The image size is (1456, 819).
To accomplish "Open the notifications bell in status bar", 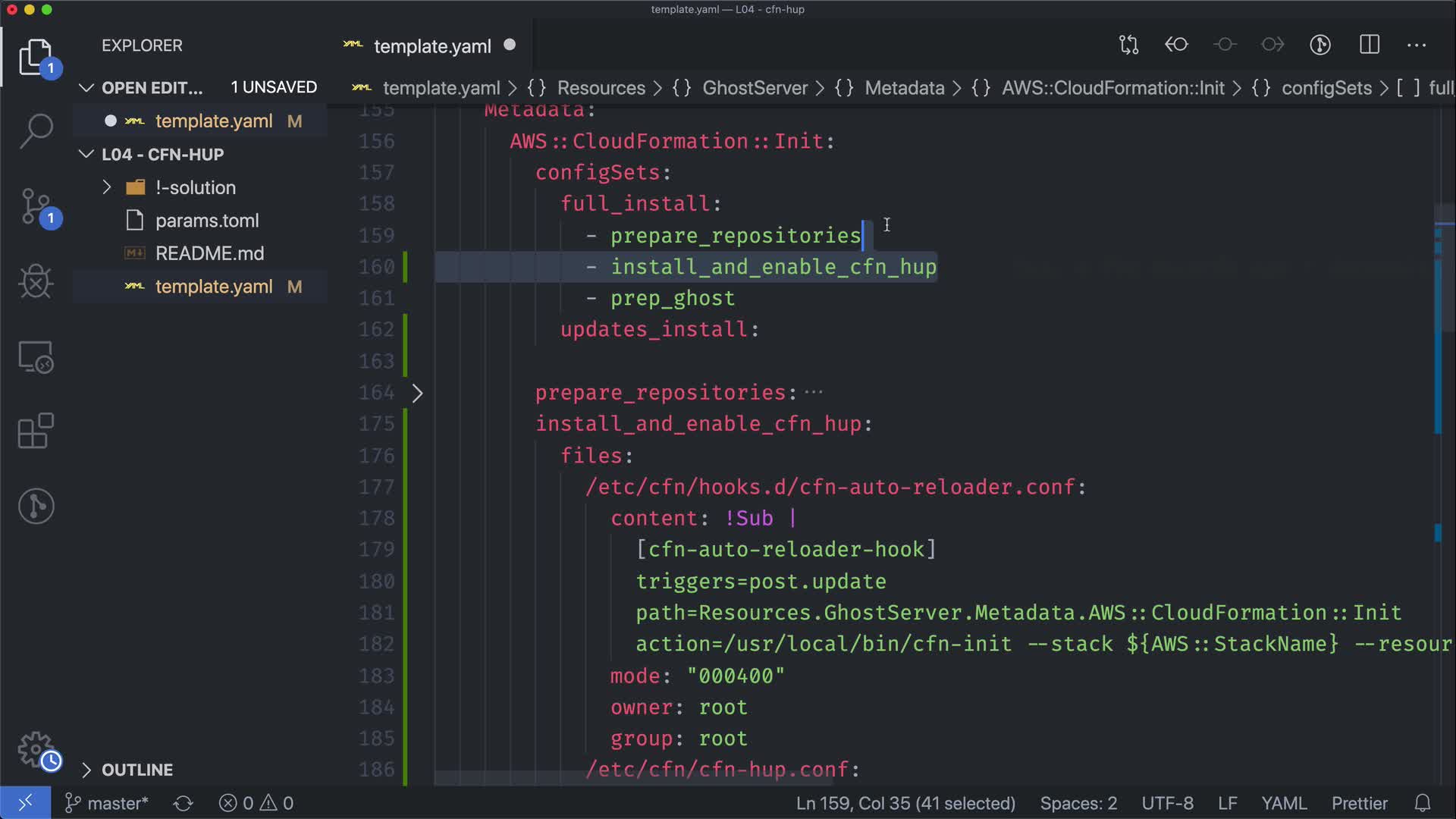I will 1423,803.
